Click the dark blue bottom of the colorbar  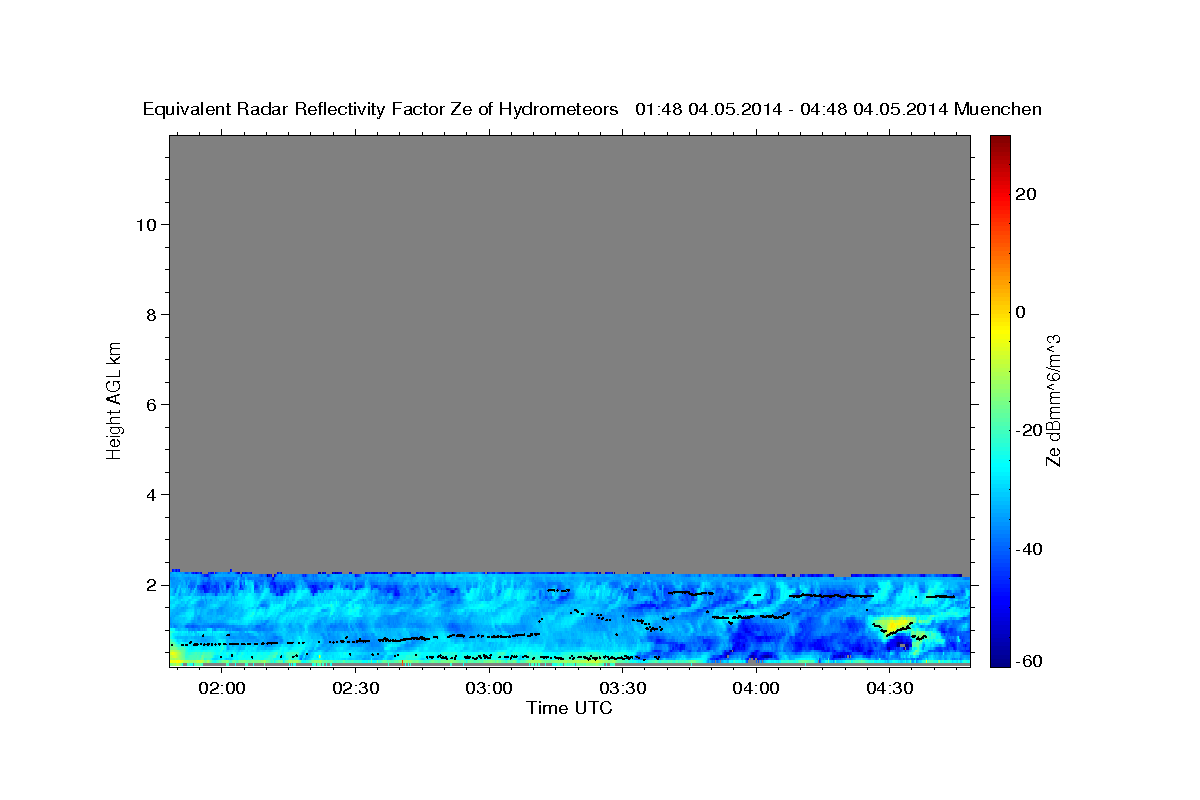[x=998, y=658]
